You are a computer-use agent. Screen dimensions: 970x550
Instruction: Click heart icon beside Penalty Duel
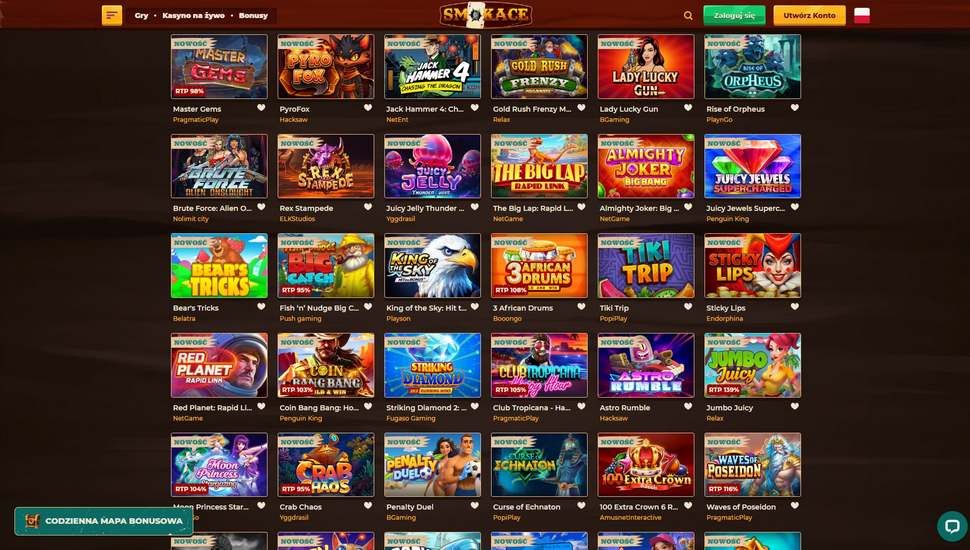(368, 505)
